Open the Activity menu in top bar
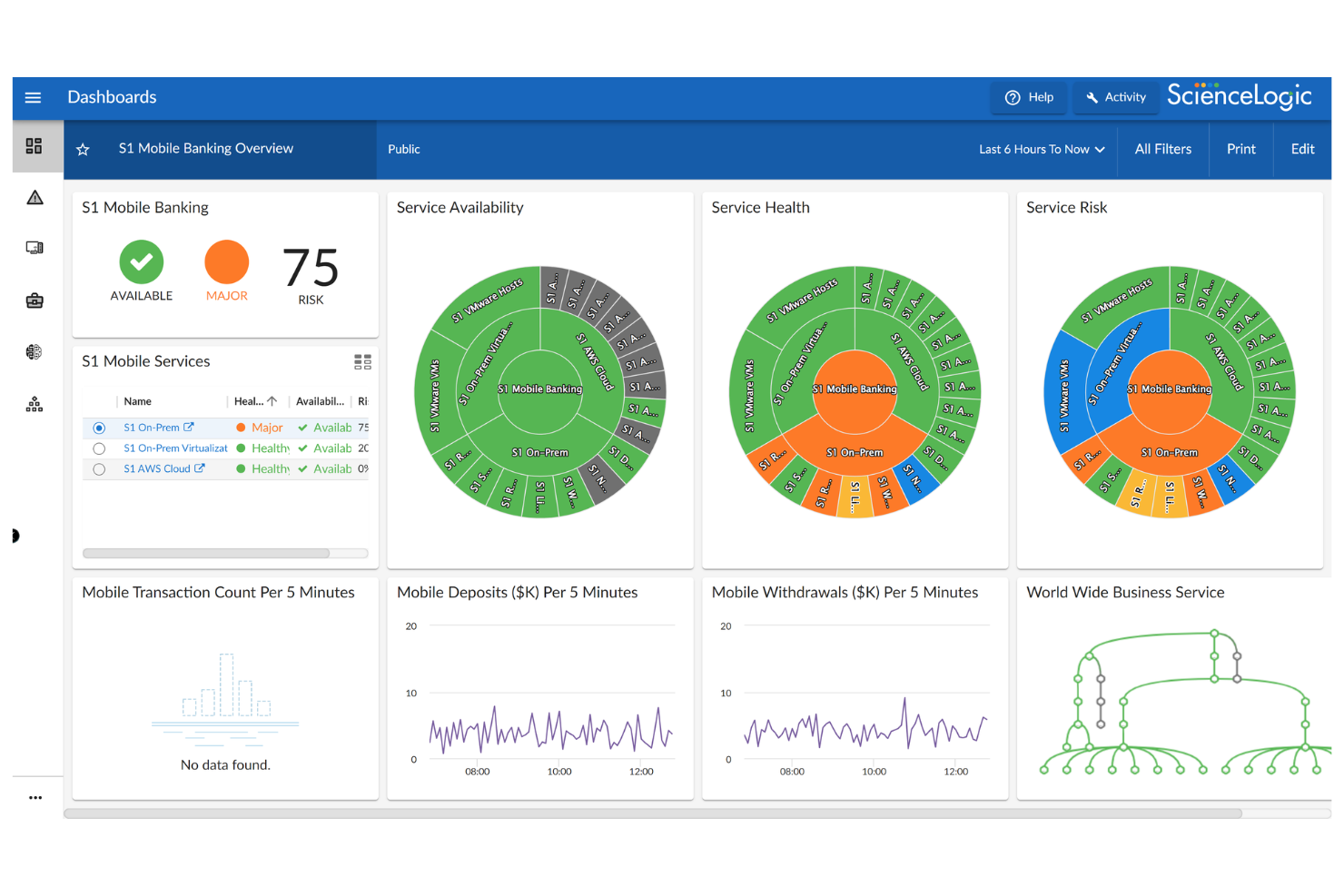 pyautogui.click(x=1115, y=97)
